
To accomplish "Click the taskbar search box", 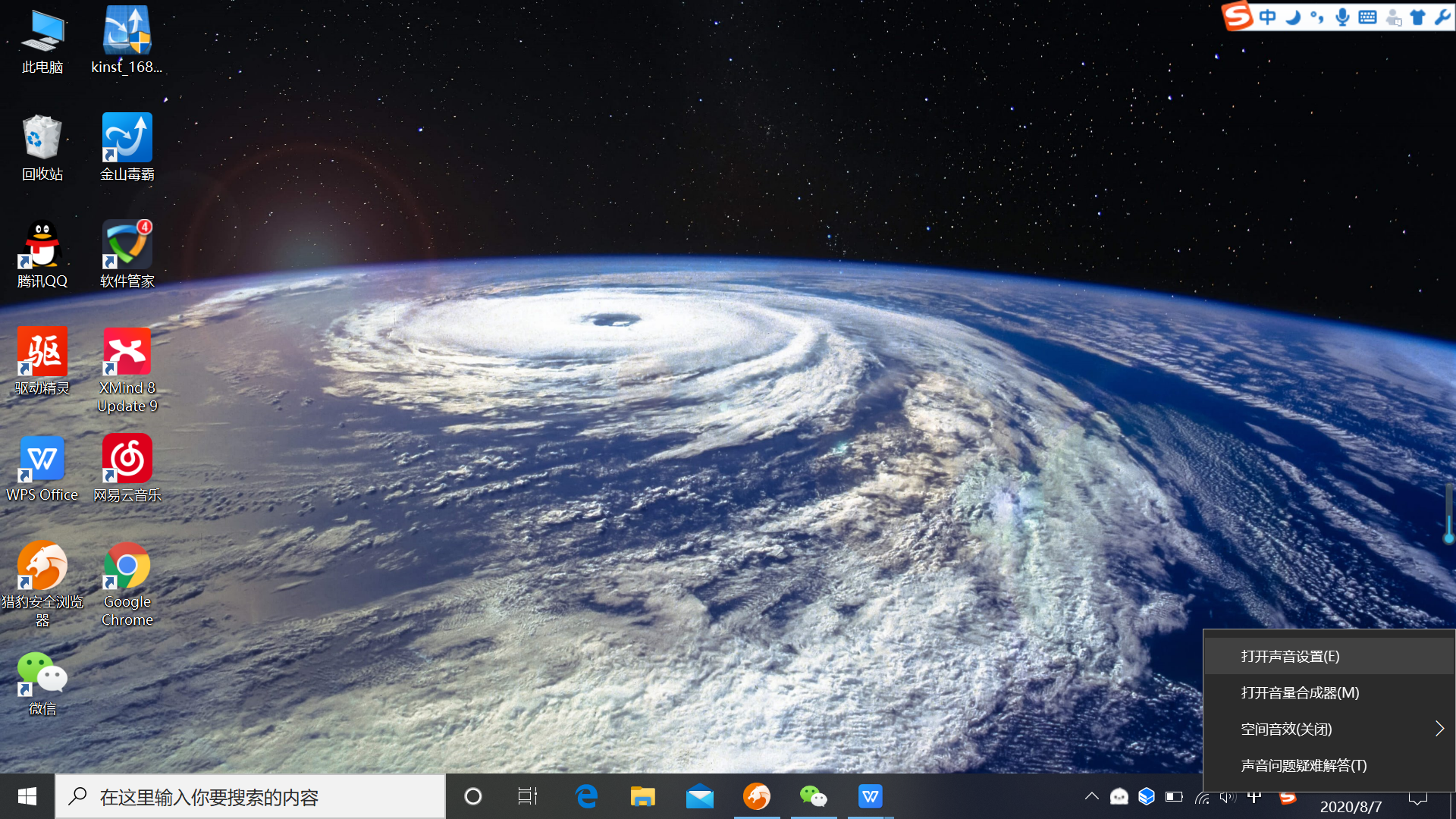I will [x=250, y=796].
